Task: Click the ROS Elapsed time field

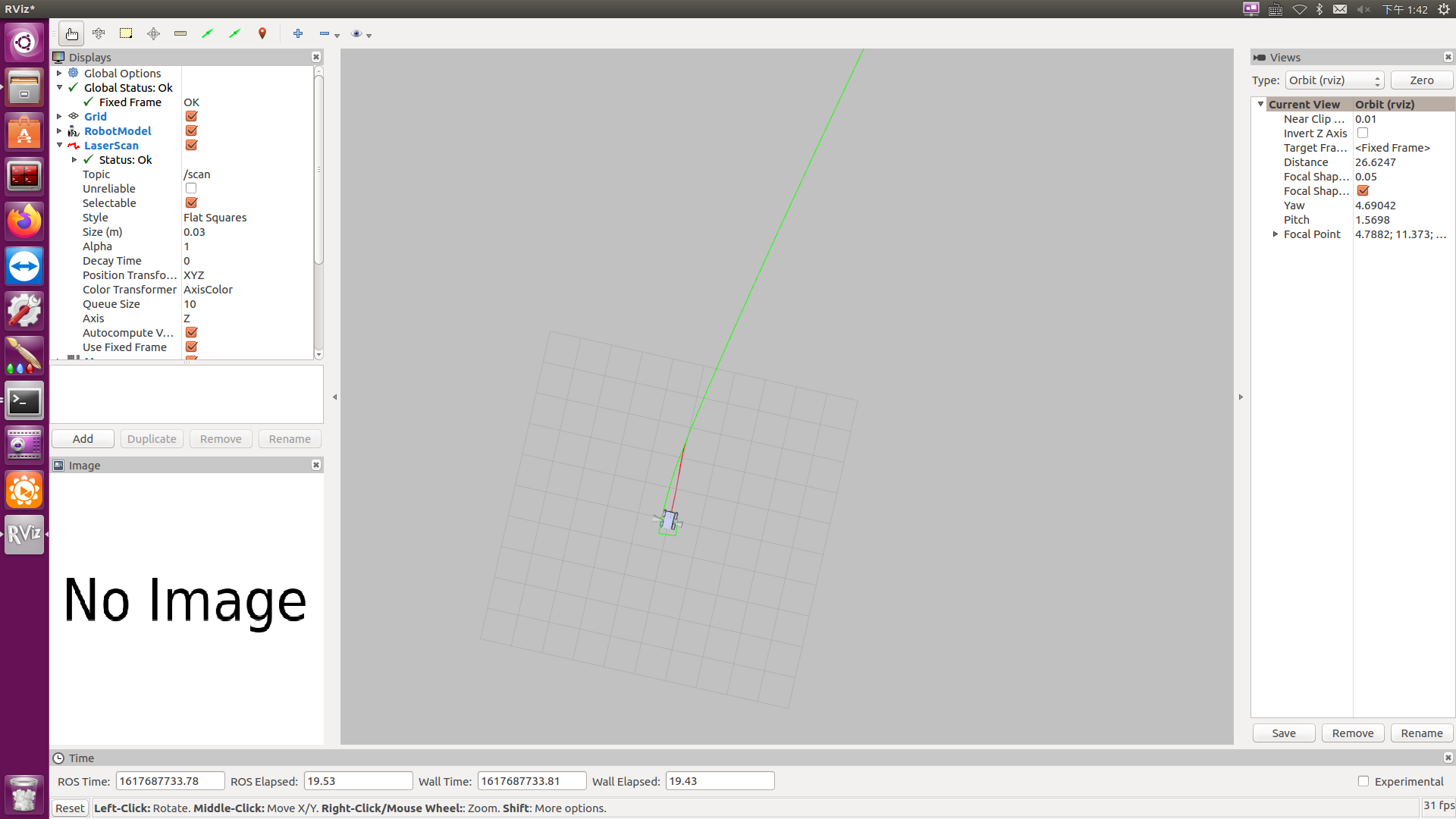Action: tap(358, 781)
